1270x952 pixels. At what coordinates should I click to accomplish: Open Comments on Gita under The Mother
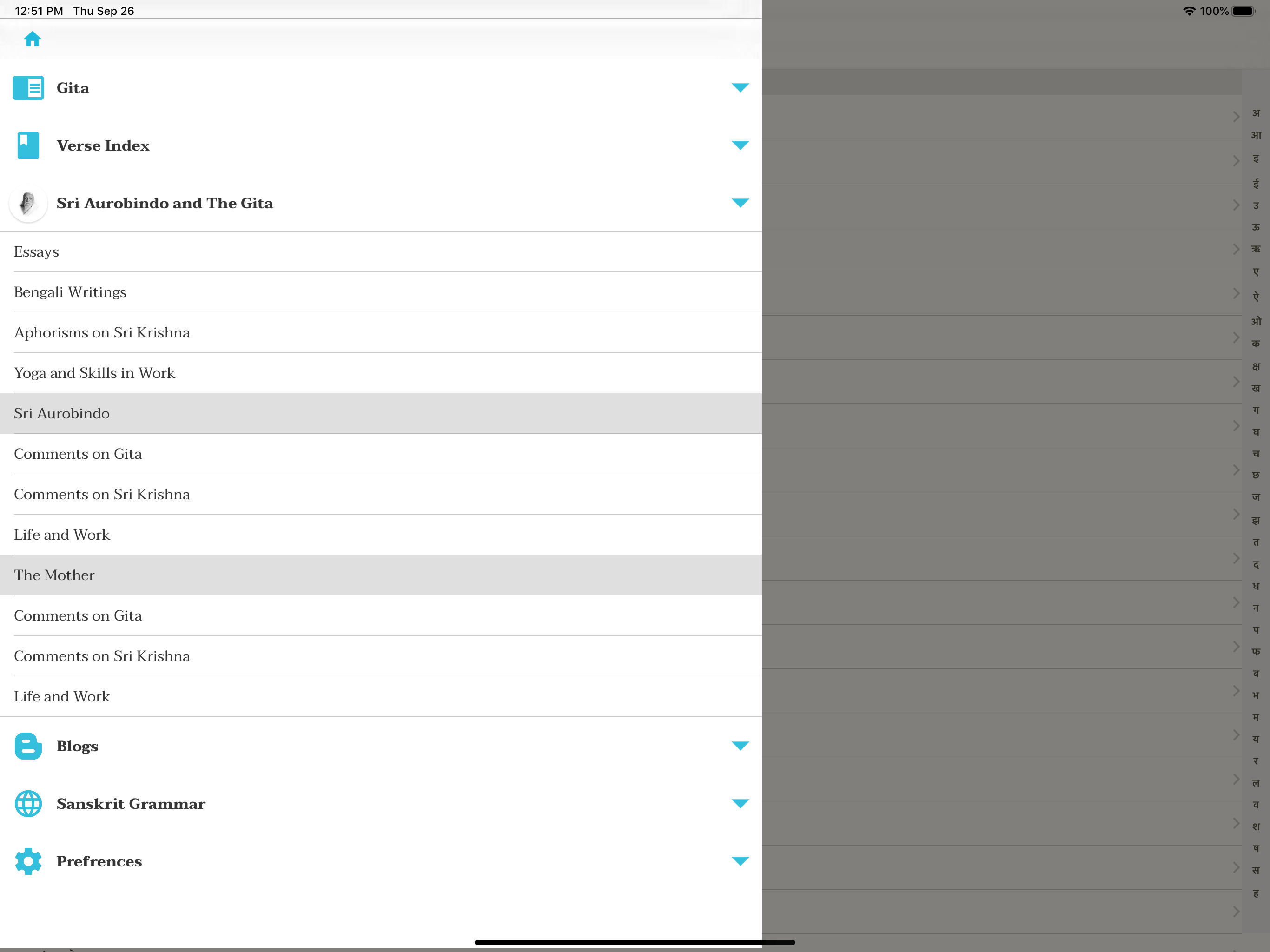pyautogui.click(x=381, y=615)
